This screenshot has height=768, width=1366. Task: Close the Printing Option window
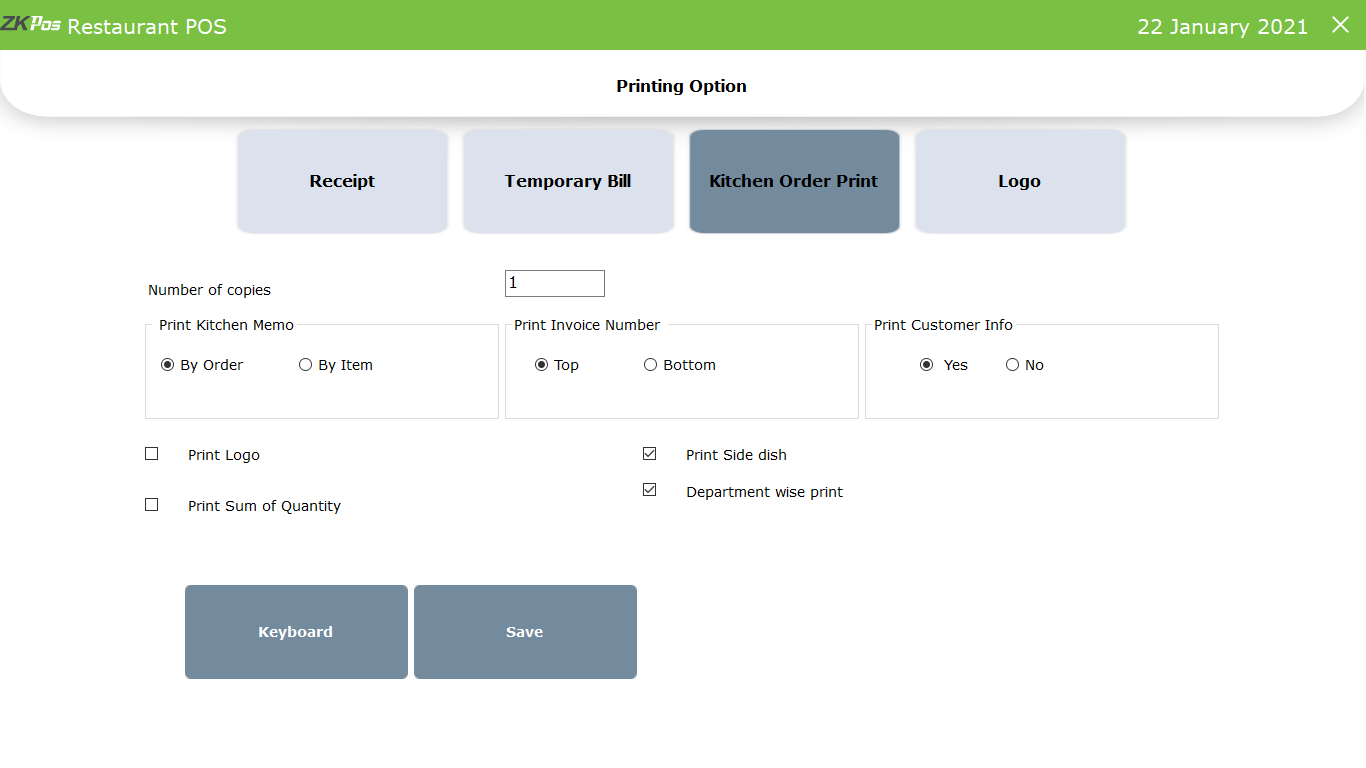pos(1340,25)
